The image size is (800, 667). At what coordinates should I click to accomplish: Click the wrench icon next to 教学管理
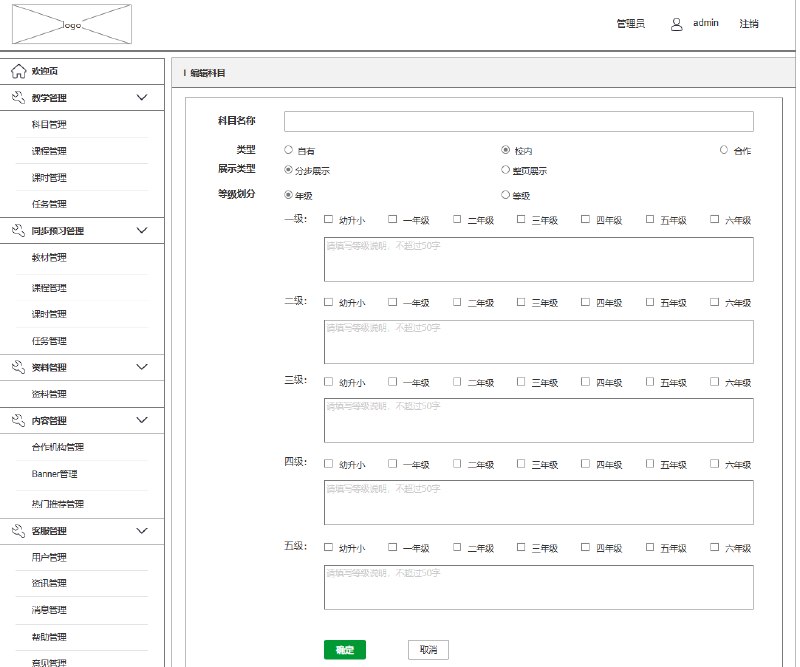coord(18,97)
